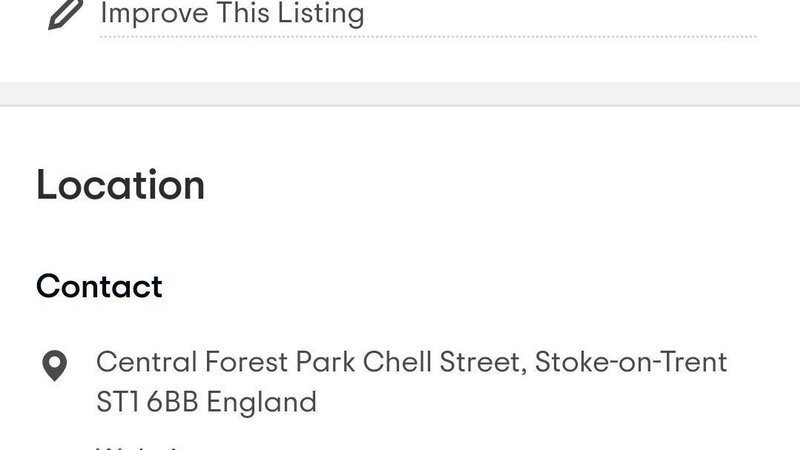Click the word Park in the address
The image size is (800, 450).
click(326, 361)
